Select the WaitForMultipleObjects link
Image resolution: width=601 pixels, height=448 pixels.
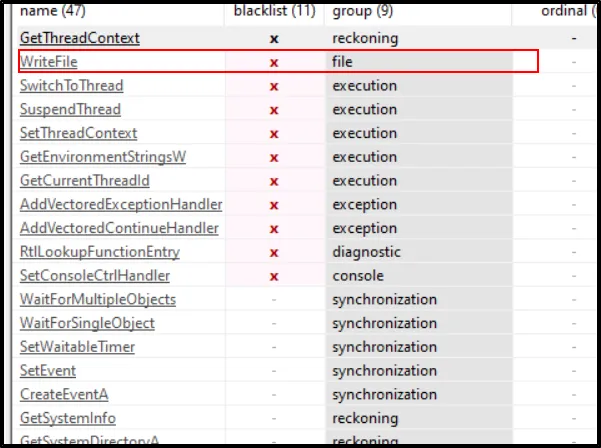[98, 300]
